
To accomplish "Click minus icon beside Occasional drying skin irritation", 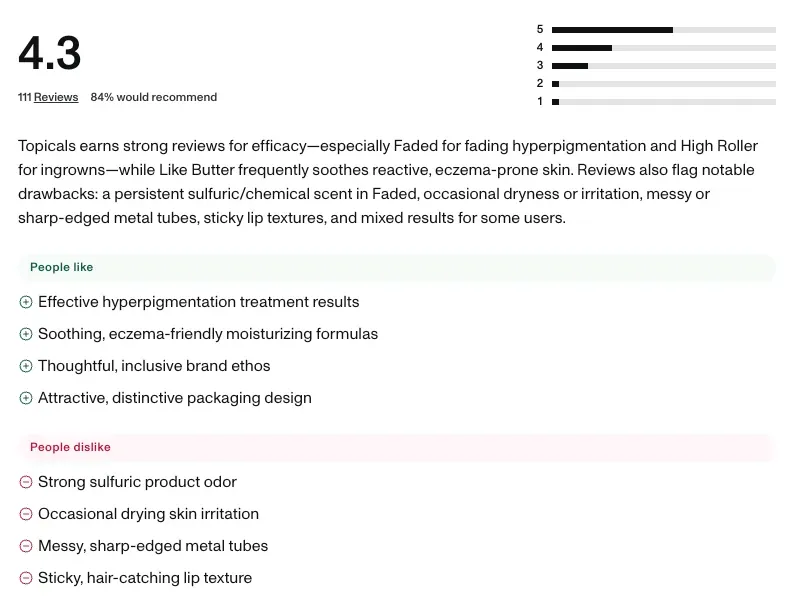I will point(26,514).
